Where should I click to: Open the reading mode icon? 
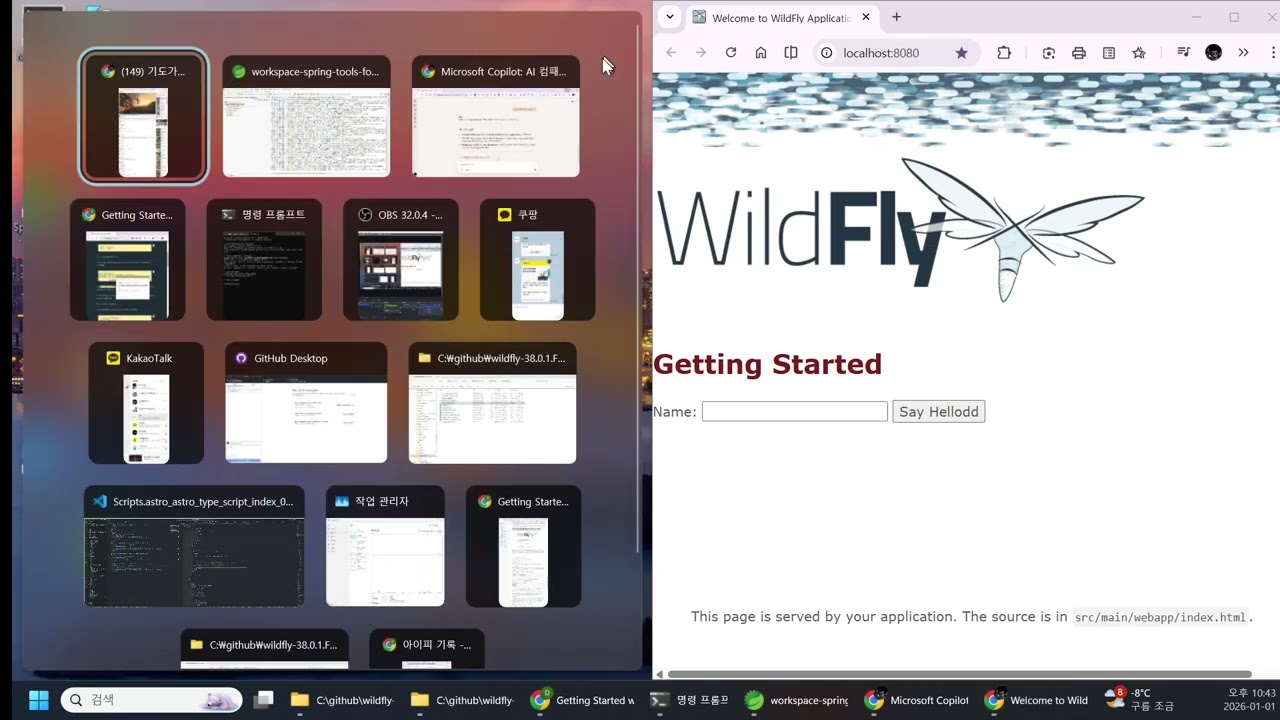click(x=1109, y=53)
